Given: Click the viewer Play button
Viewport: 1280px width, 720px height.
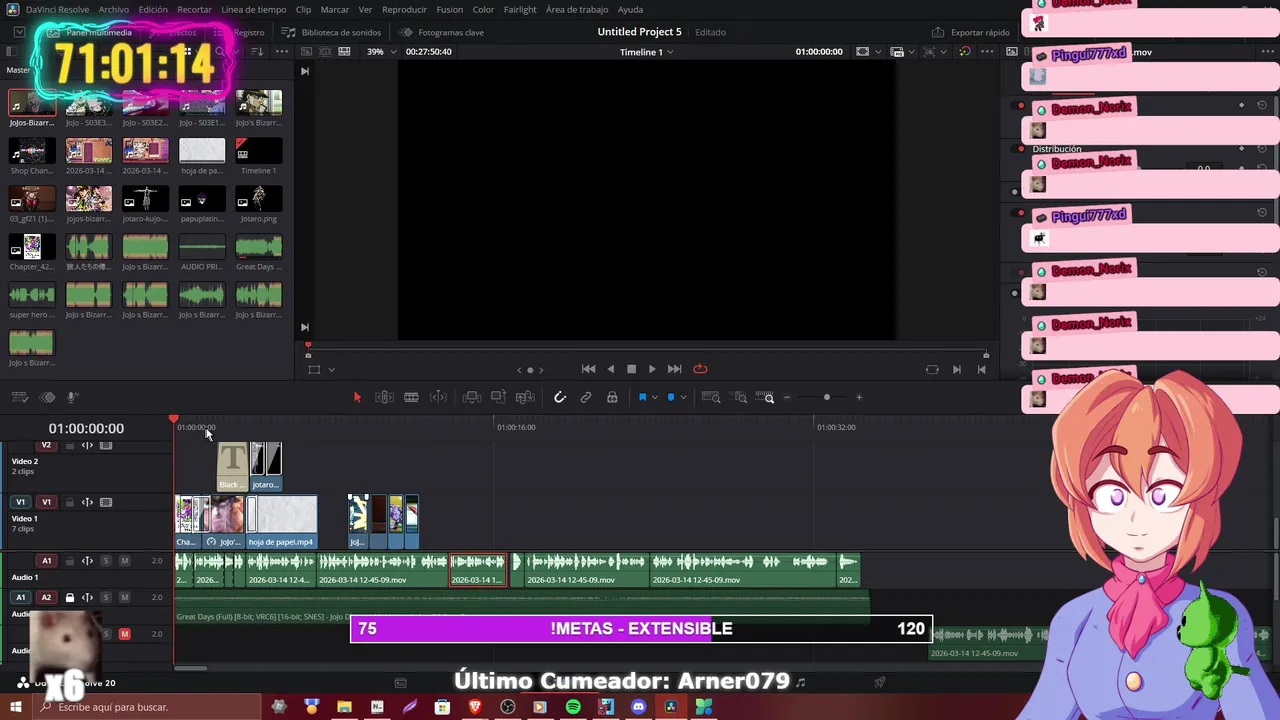Looking at the screenshot, I should click(652, 369).
